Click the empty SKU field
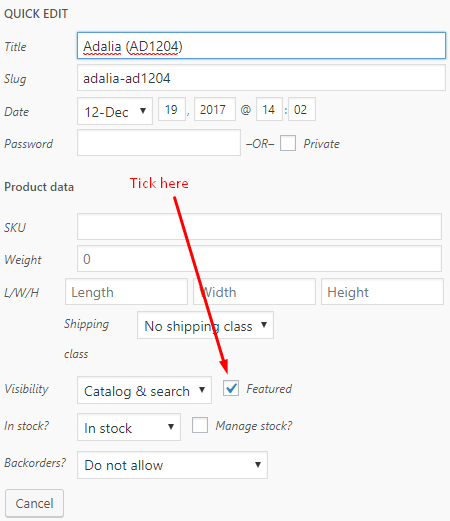This screenshot has width=450, height=521. 260,227
